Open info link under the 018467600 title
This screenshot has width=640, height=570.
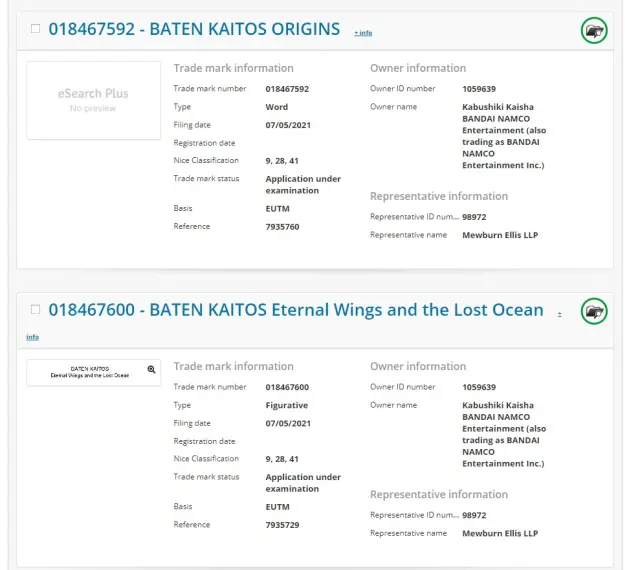point(33,337)
